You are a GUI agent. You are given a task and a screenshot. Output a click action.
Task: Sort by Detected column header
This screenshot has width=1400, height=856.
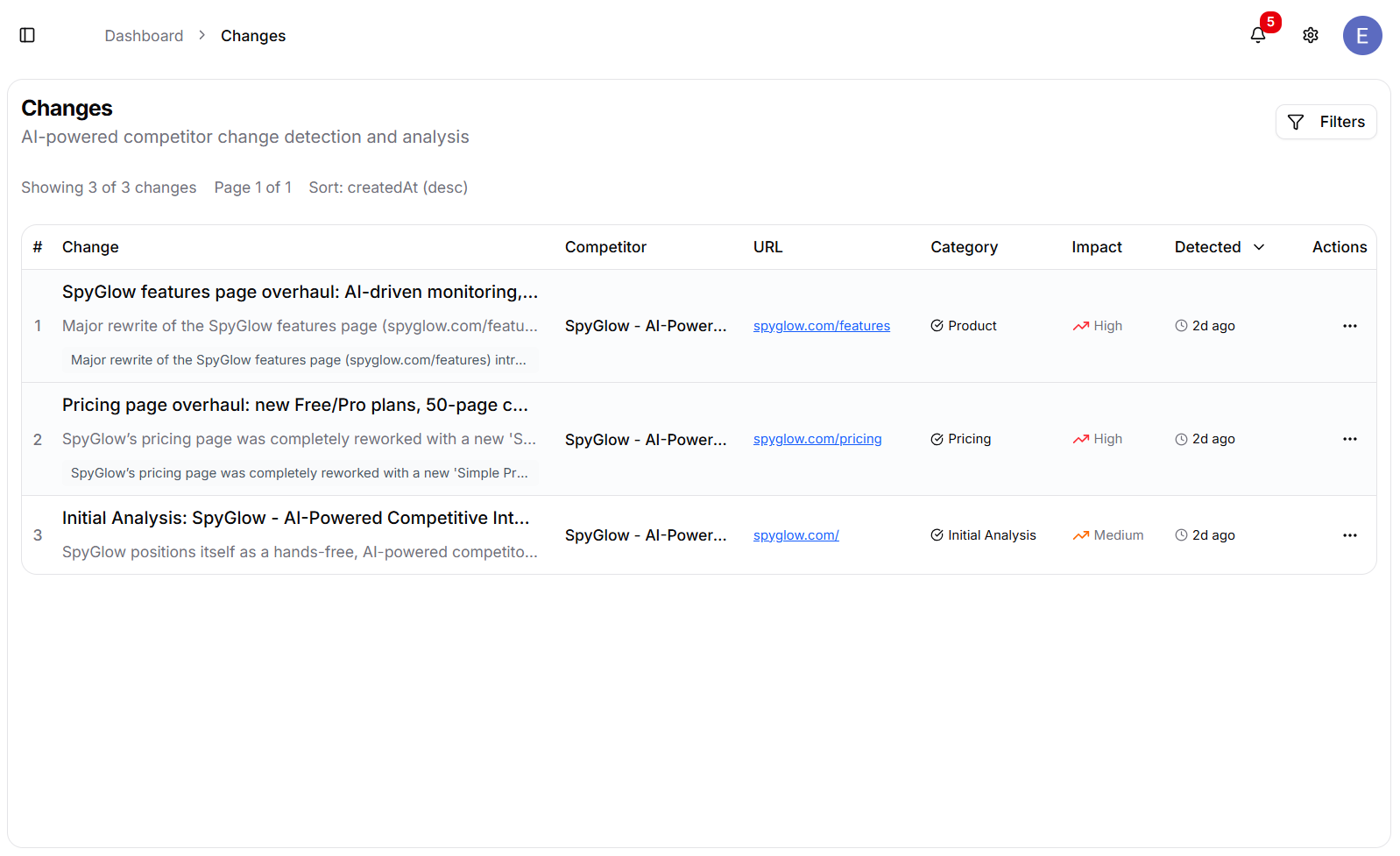pos(1220,247)
